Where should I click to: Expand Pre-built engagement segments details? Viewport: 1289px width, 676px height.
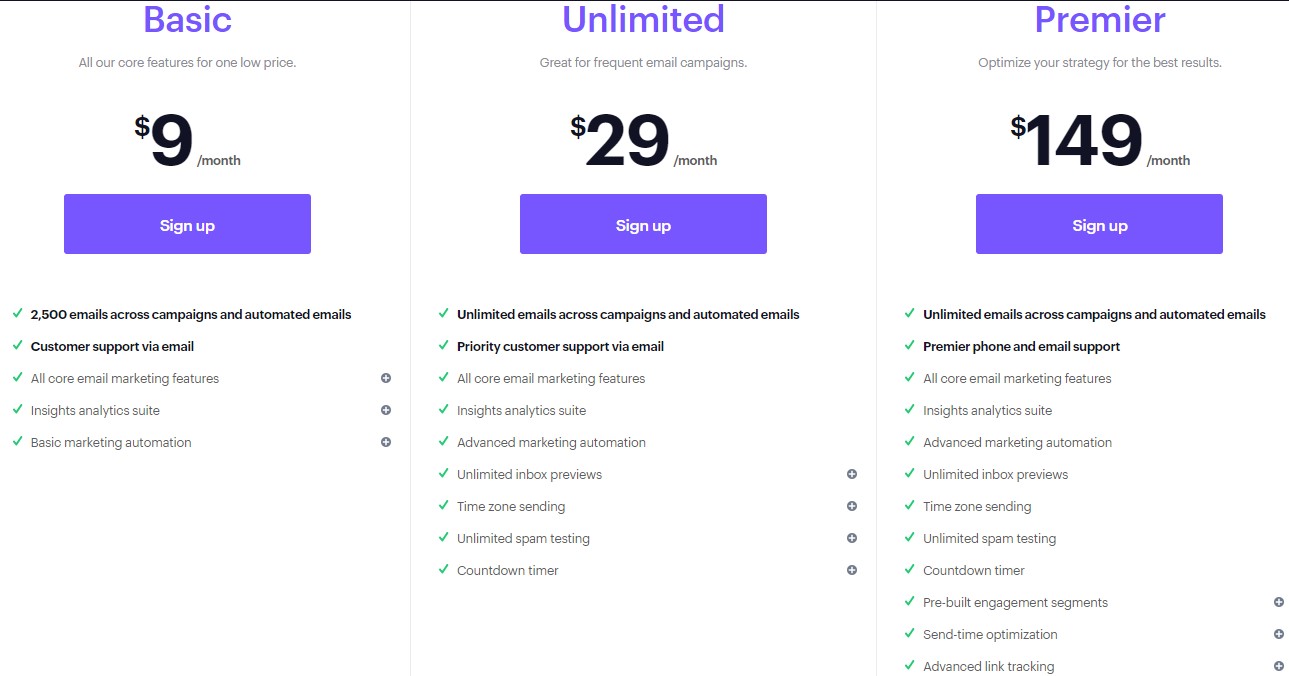click(1279, 602)
